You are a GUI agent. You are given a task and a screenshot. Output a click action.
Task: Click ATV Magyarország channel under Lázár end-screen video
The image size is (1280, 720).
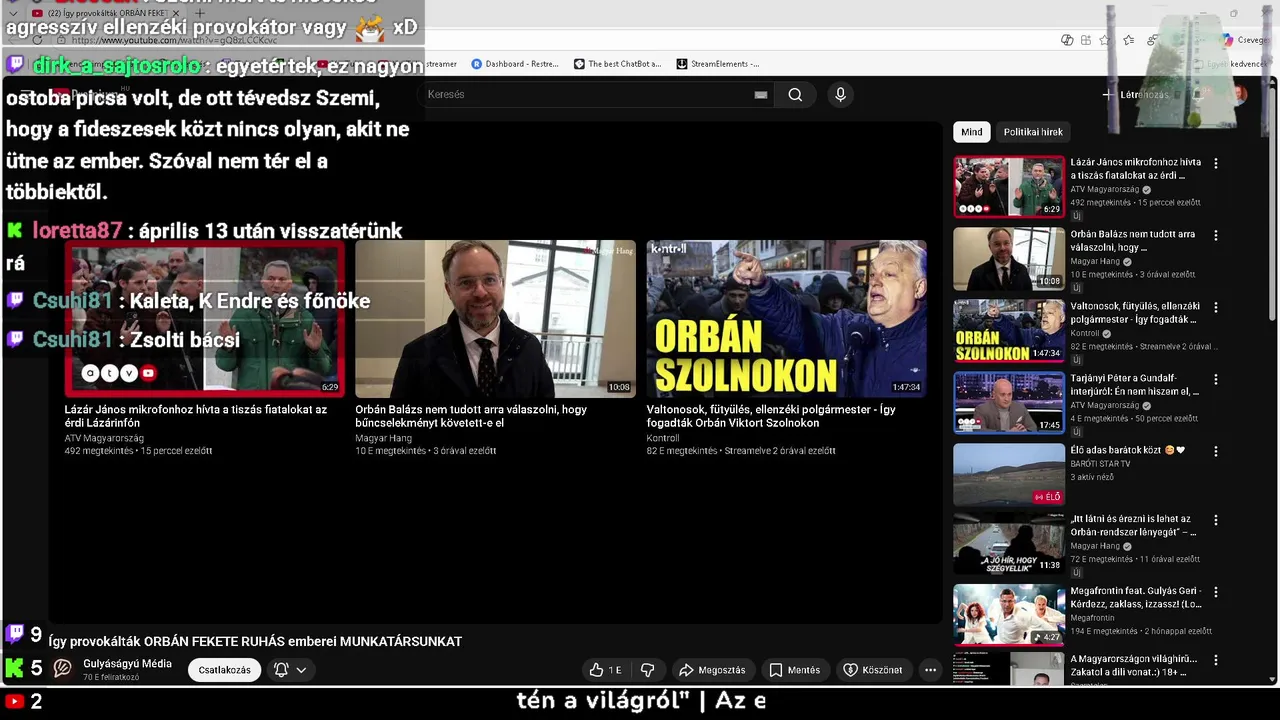pyautogui.click(x=104, y=438)
